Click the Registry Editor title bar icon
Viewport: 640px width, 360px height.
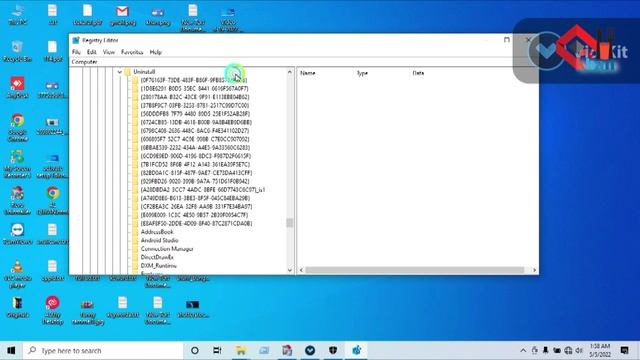coord(76,40)
